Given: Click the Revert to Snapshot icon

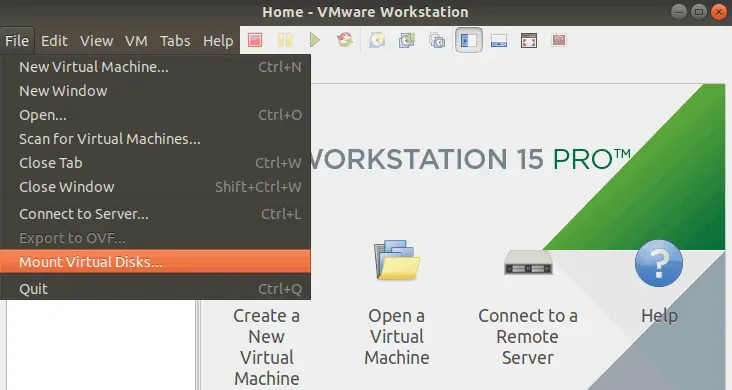Looking at the screenshot, I should pos(407,40).
